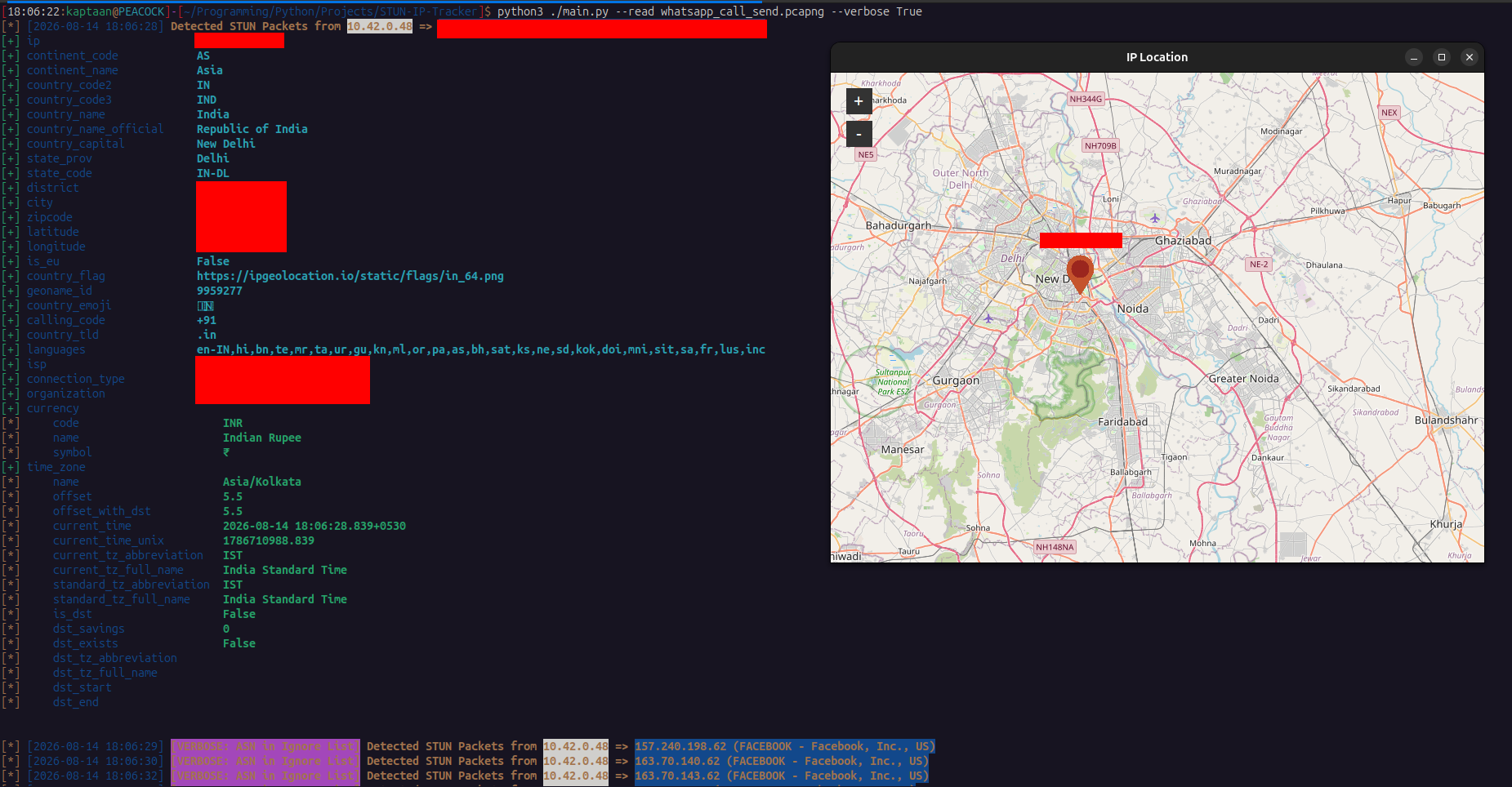Click the NE5 highway shield
1512x787 pixels.
pyautogui.click(x=866, y=154)
